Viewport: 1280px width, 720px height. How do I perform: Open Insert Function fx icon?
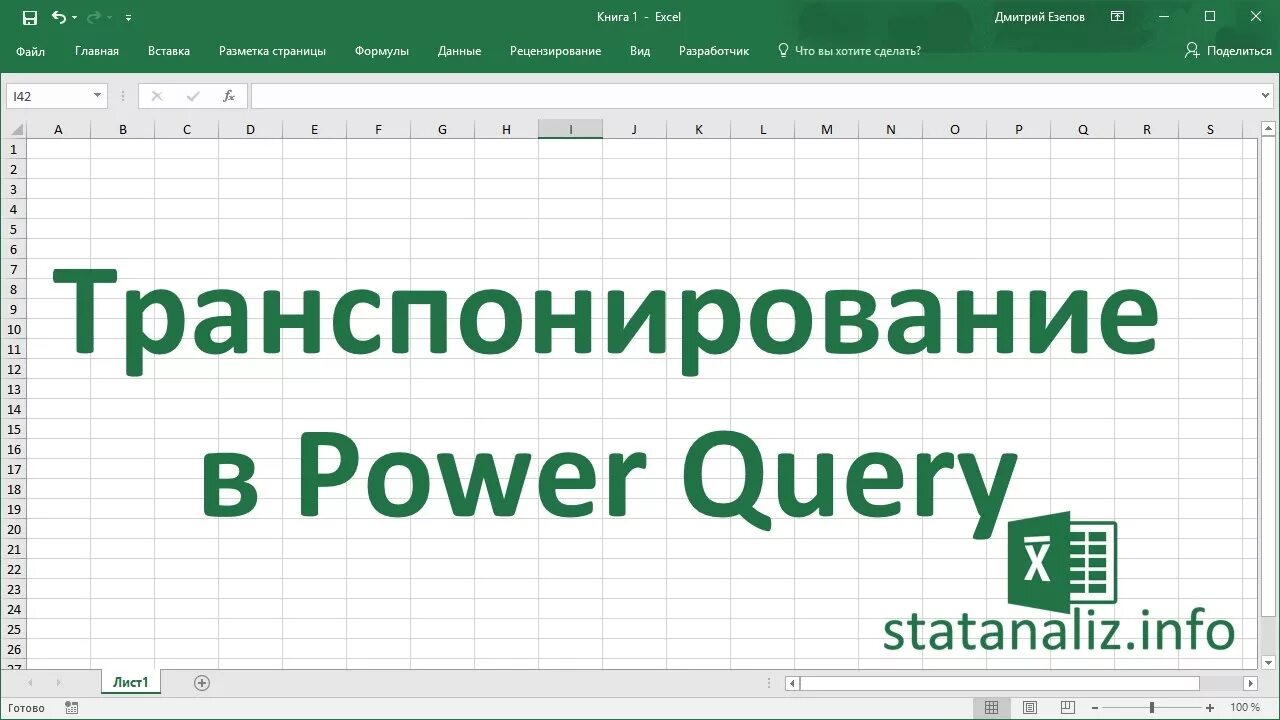point(229,96)
